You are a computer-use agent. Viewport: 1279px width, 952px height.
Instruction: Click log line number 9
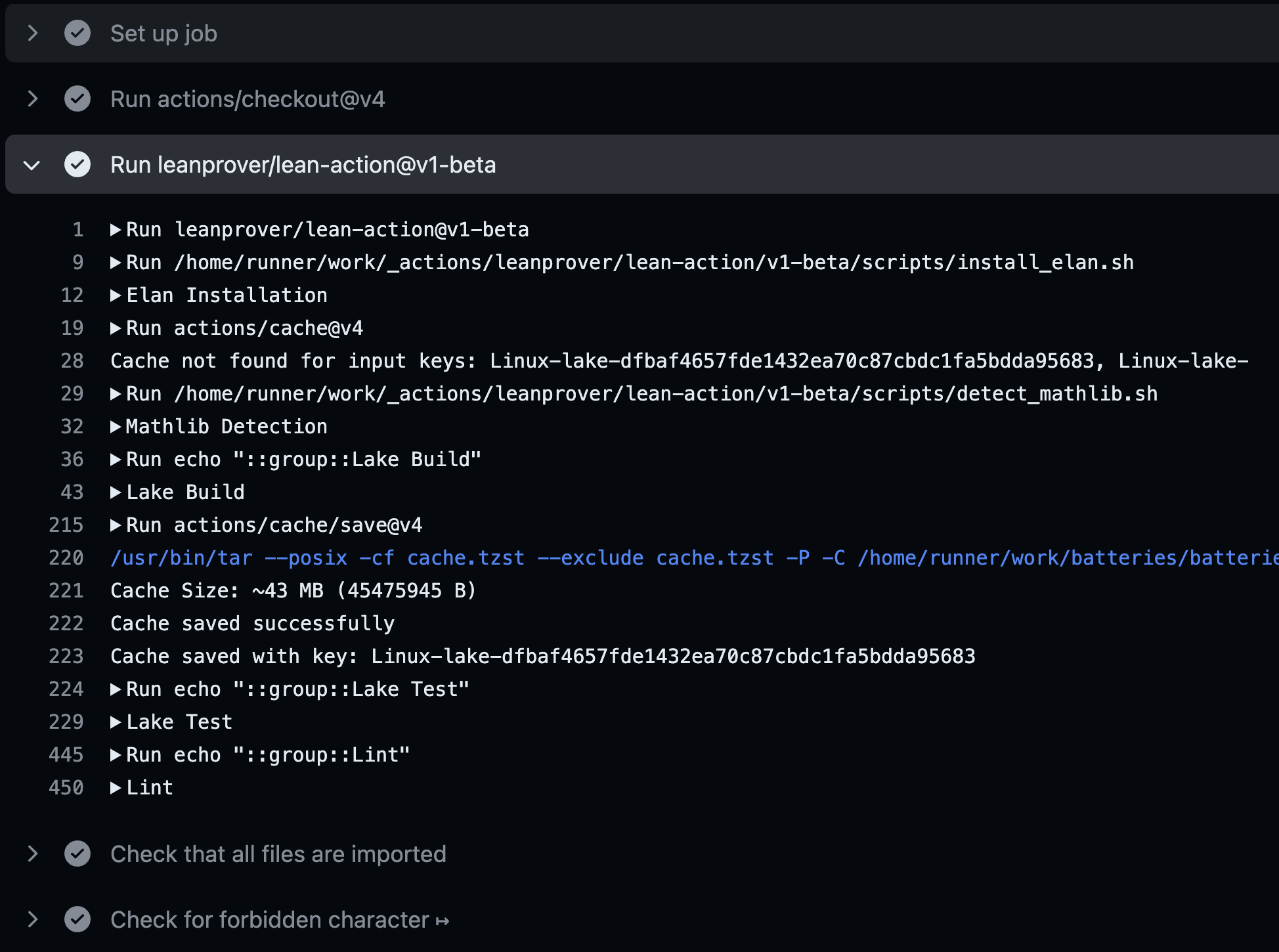pos(78,263)
